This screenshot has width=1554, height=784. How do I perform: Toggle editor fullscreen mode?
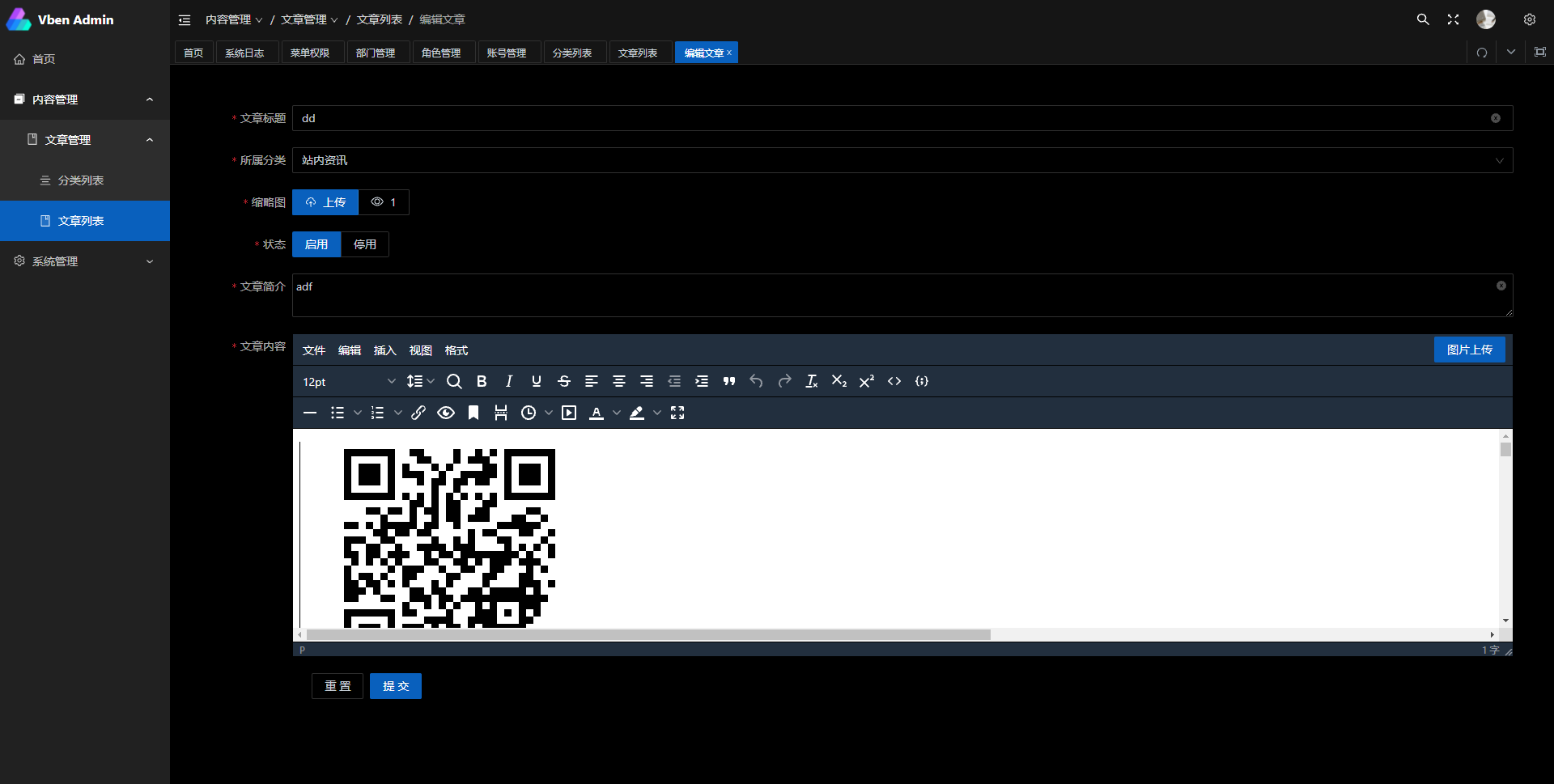click(677, 413)
